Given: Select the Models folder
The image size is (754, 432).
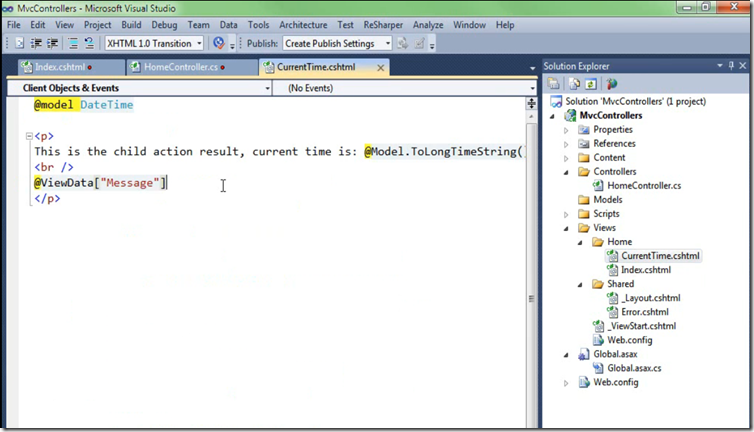Looking at the screenshot, I should 607,200.
